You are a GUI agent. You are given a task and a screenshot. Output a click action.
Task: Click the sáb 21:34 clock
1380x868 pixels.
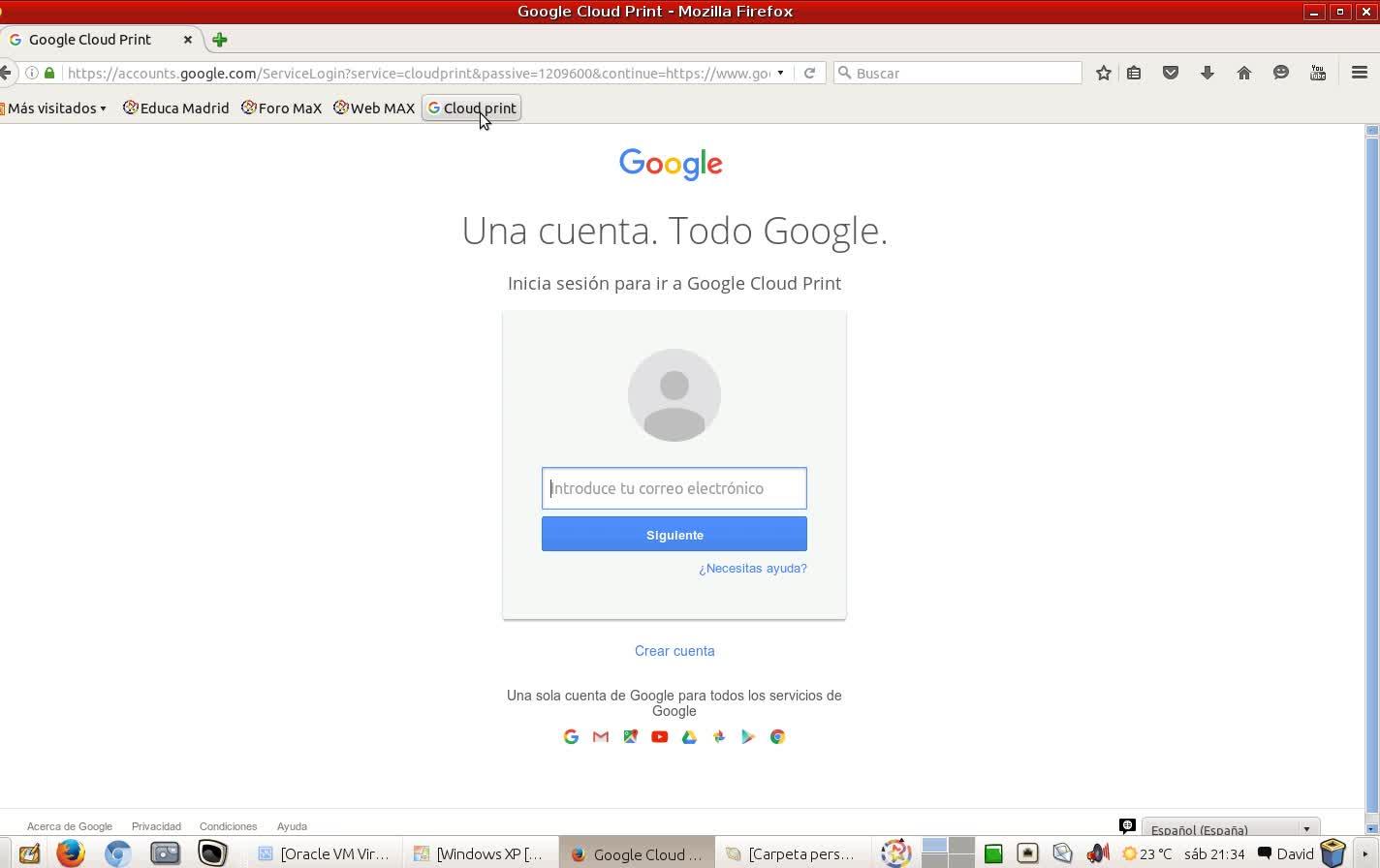click(1214, 853)
